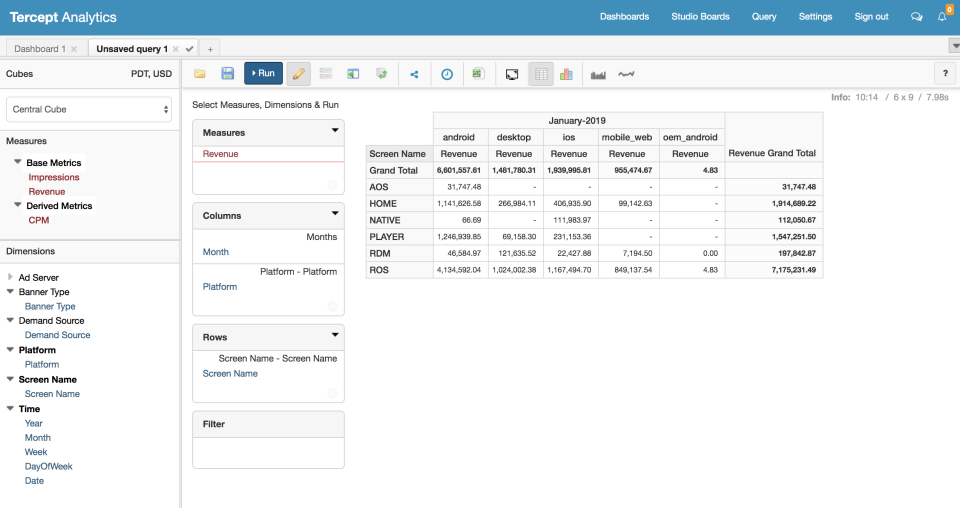
Task: Collapse the Time dimension group
Action: pyautogui.click(x=10, y=408)
